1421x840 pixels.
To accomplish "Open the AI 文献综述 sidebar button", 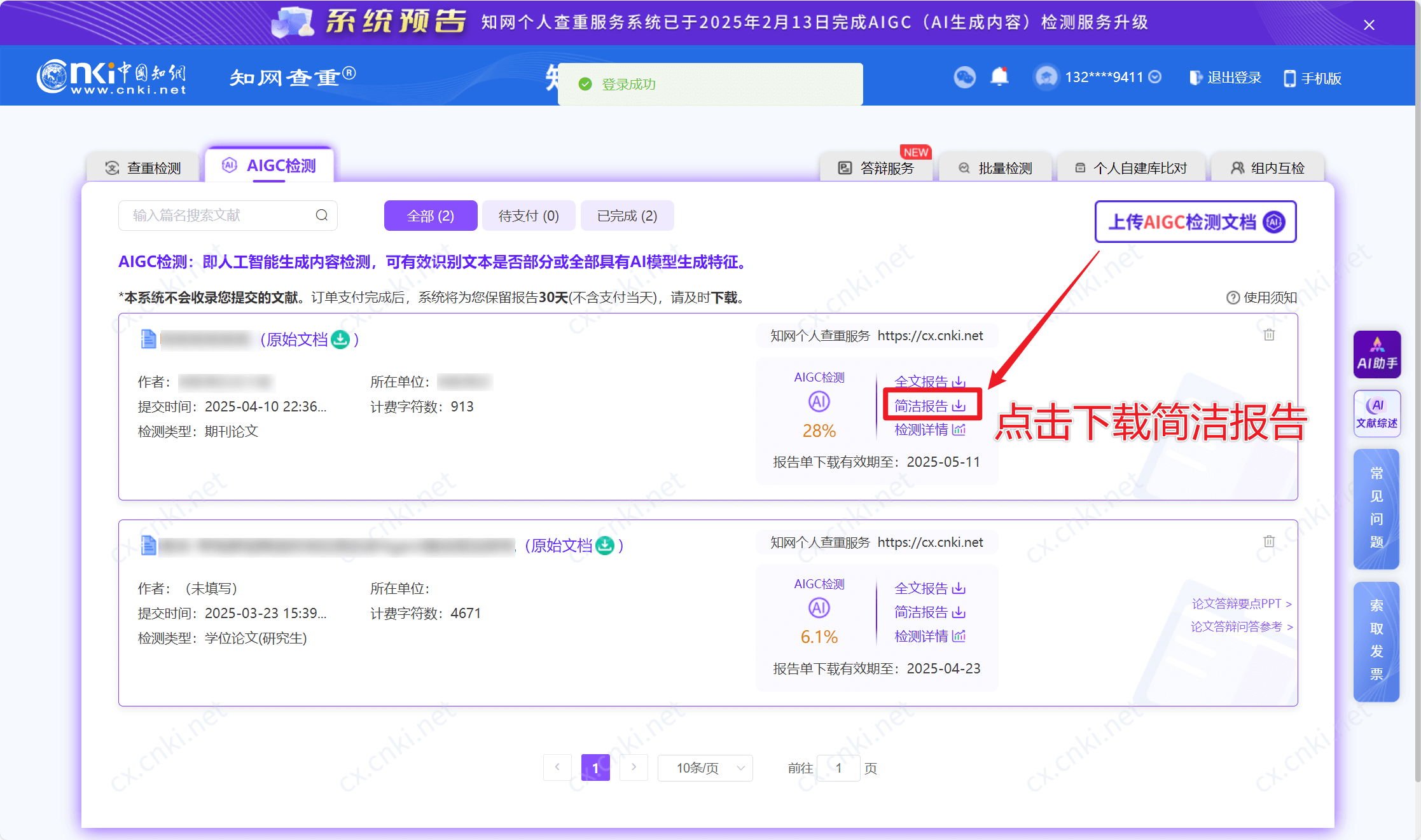I will pyautogui.click(x=1377, y=413).
